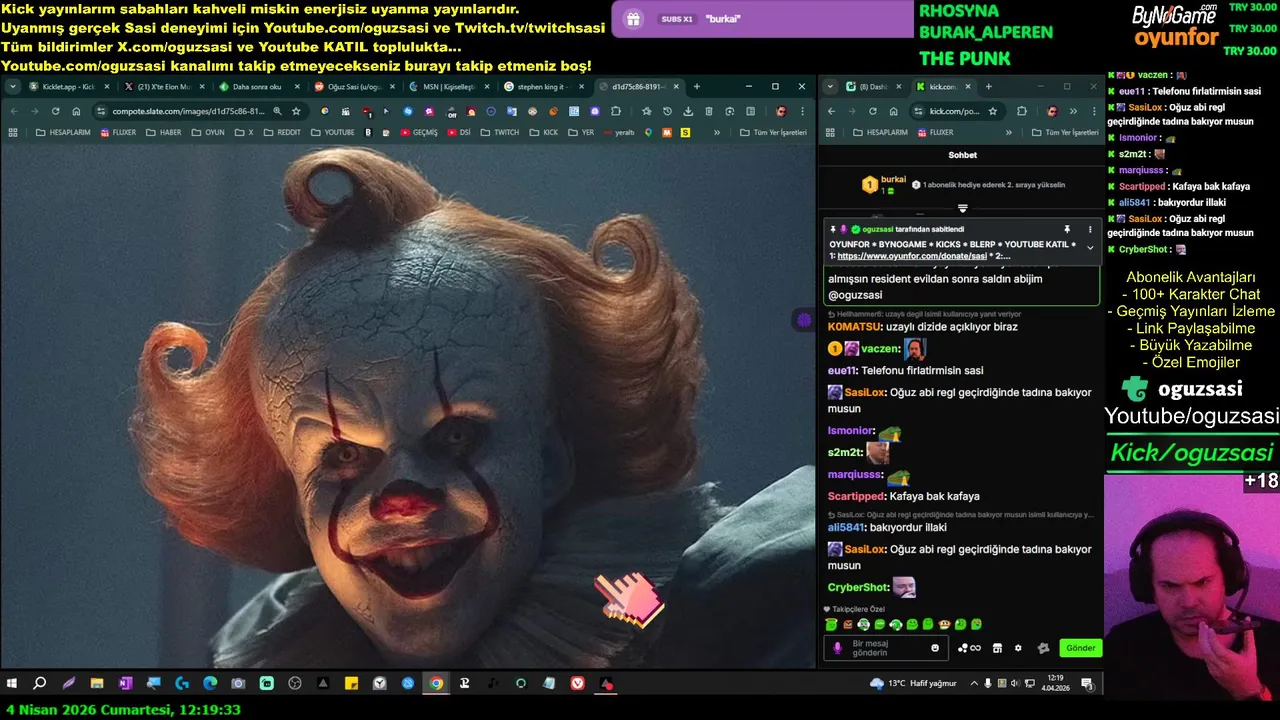Expand tab search dropdown in Kick window
The width and height of the screenshot is (1280, 720).
[x=830, y=87]
